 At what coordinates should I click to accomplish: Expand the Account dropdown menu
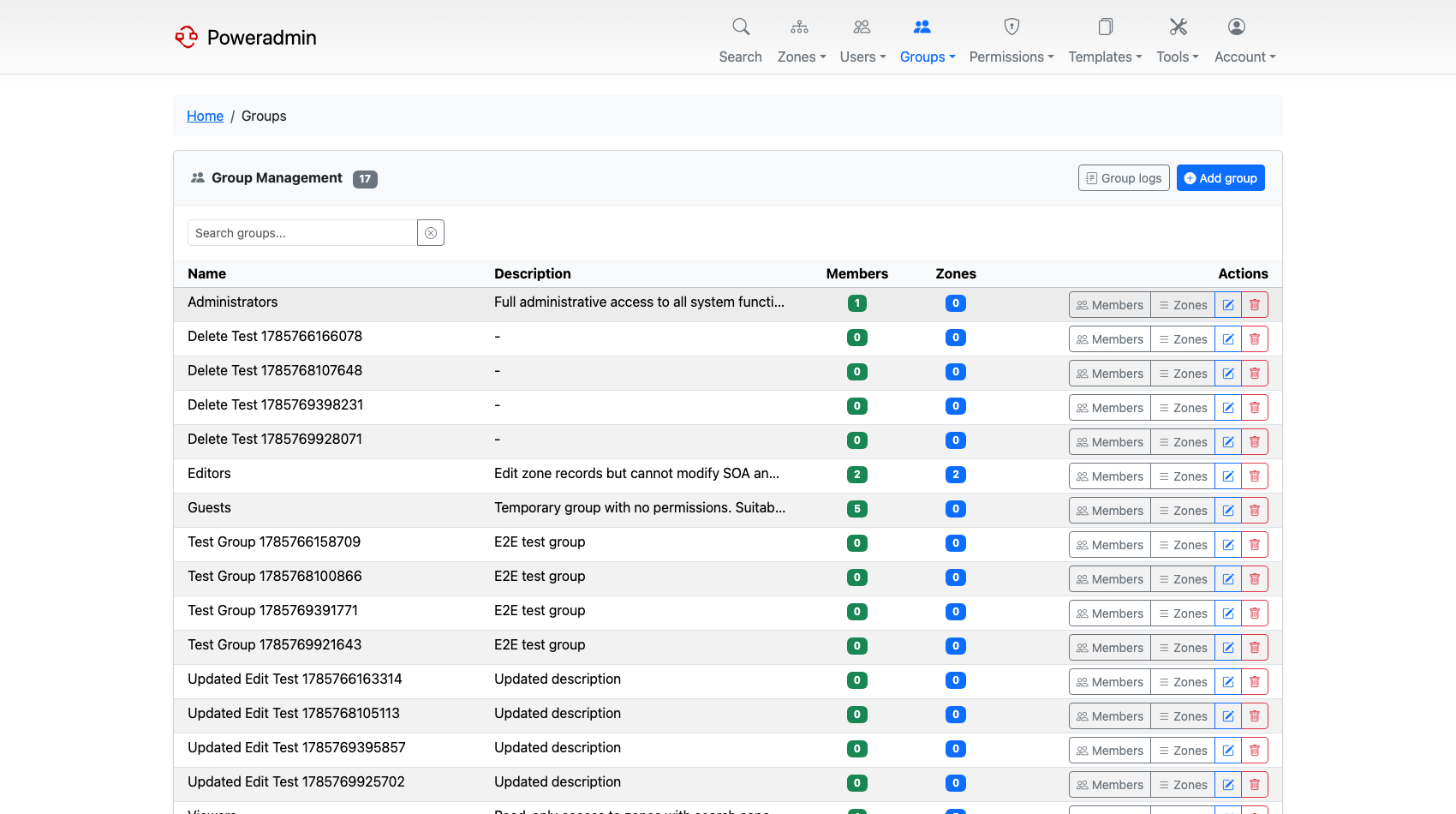point(1245,41)
